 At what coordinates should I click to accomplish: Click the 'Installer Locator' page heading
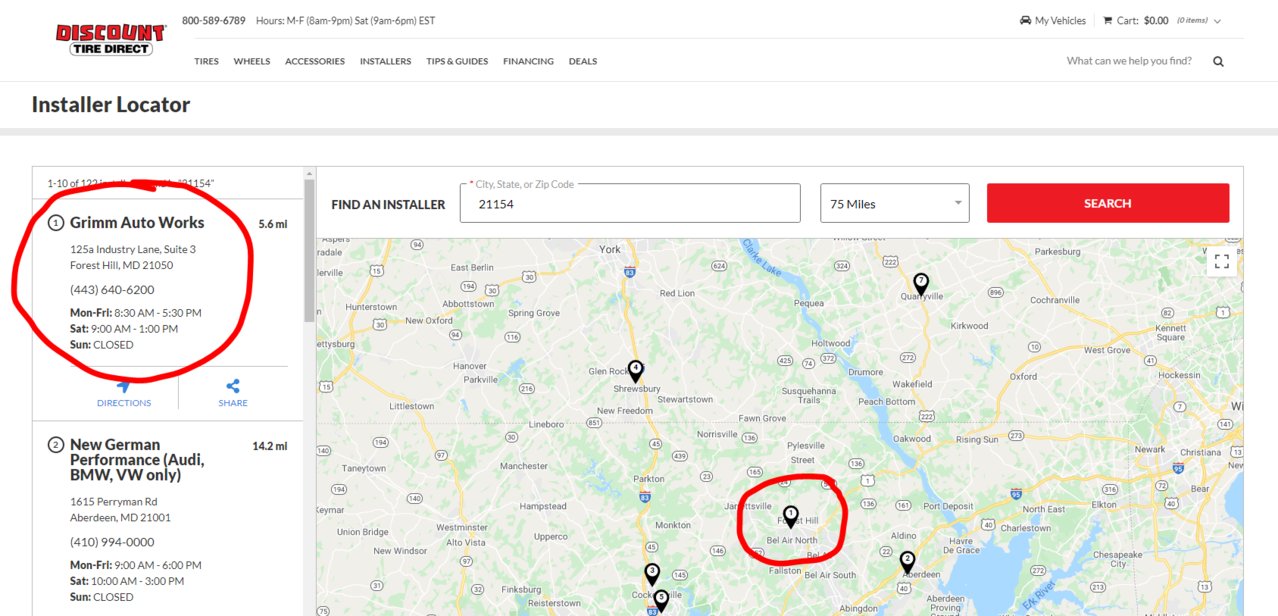[x=111, y=104]
